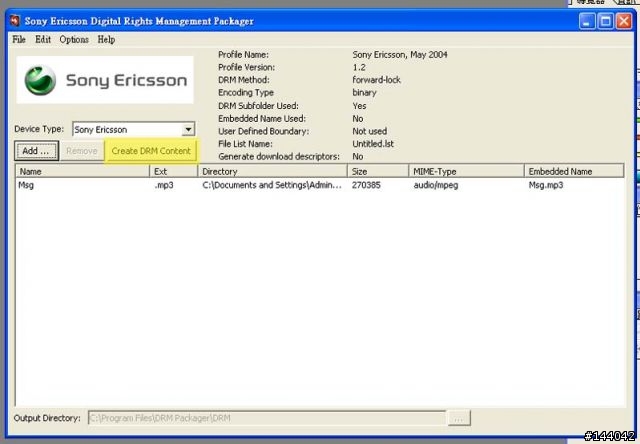Click the browse ... button beside Output Directory
The height and width of the screenshot is (444, 640).
459,418
